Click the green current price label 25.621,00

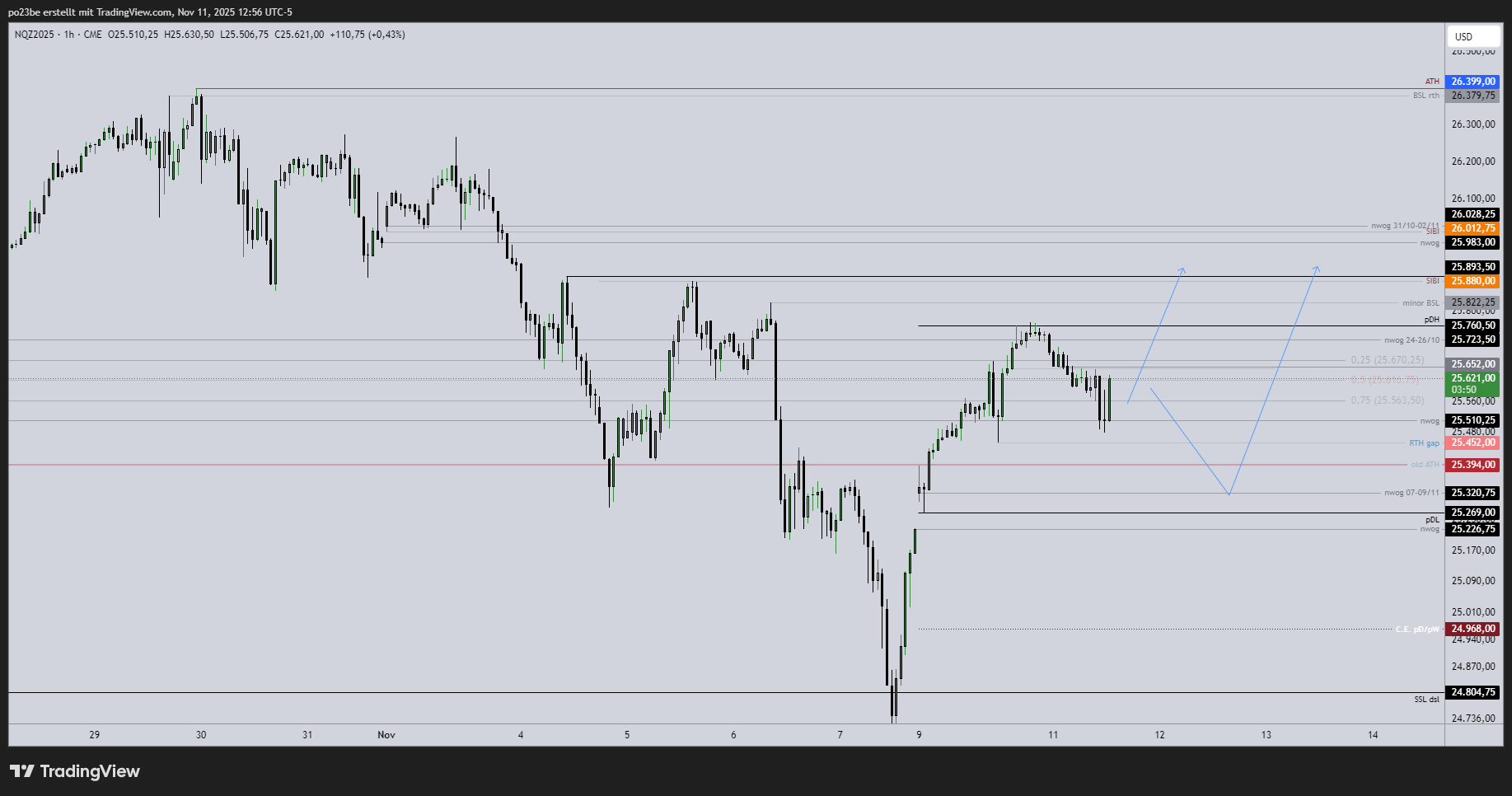pyautogui.click(x=1472, y=379)
